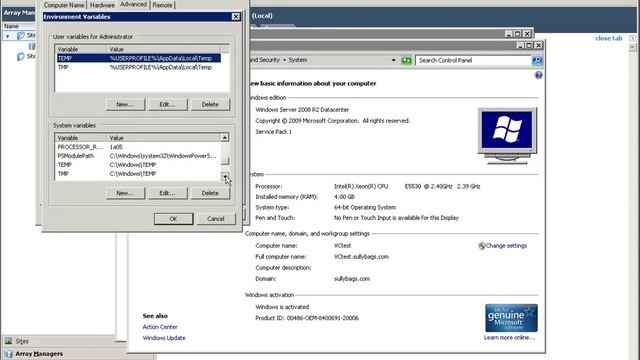Collapse the first tree node arrow

pos(7,36)
